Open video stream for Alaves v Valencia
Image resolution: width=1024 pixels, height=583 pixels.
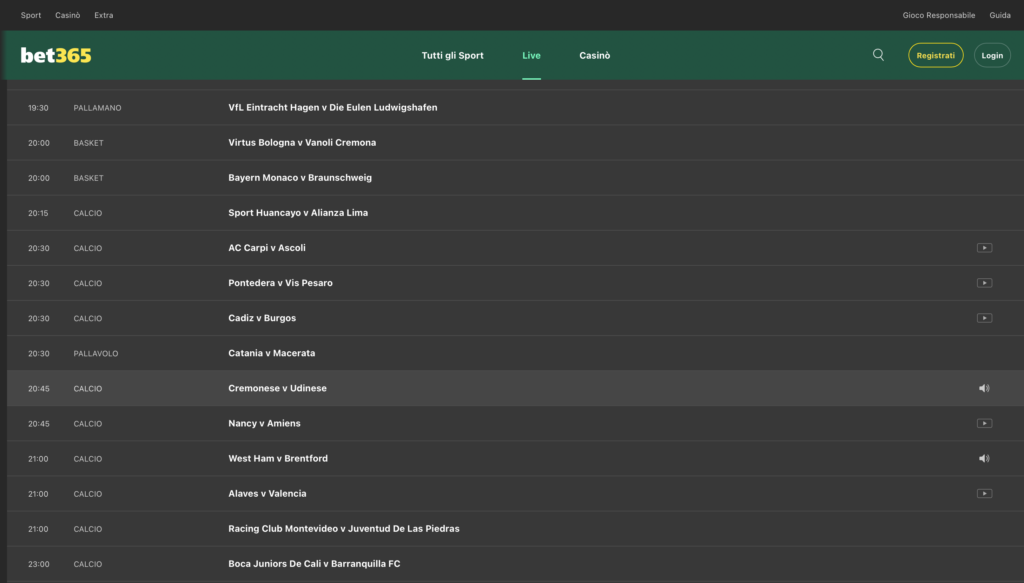point(984,493)
